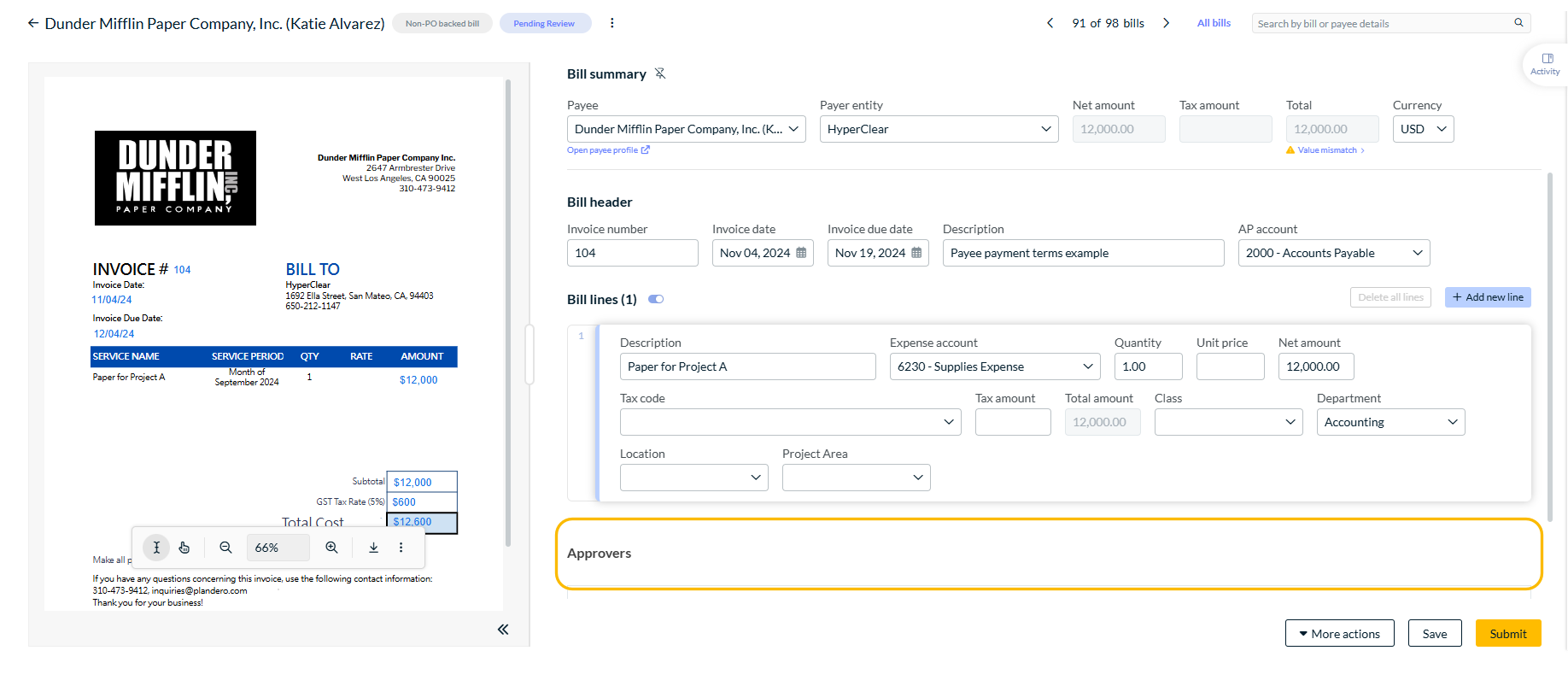This screenshot has width=1568, height=680.
Task: Go back using the left arrow icon
Action: coord(33,23)
